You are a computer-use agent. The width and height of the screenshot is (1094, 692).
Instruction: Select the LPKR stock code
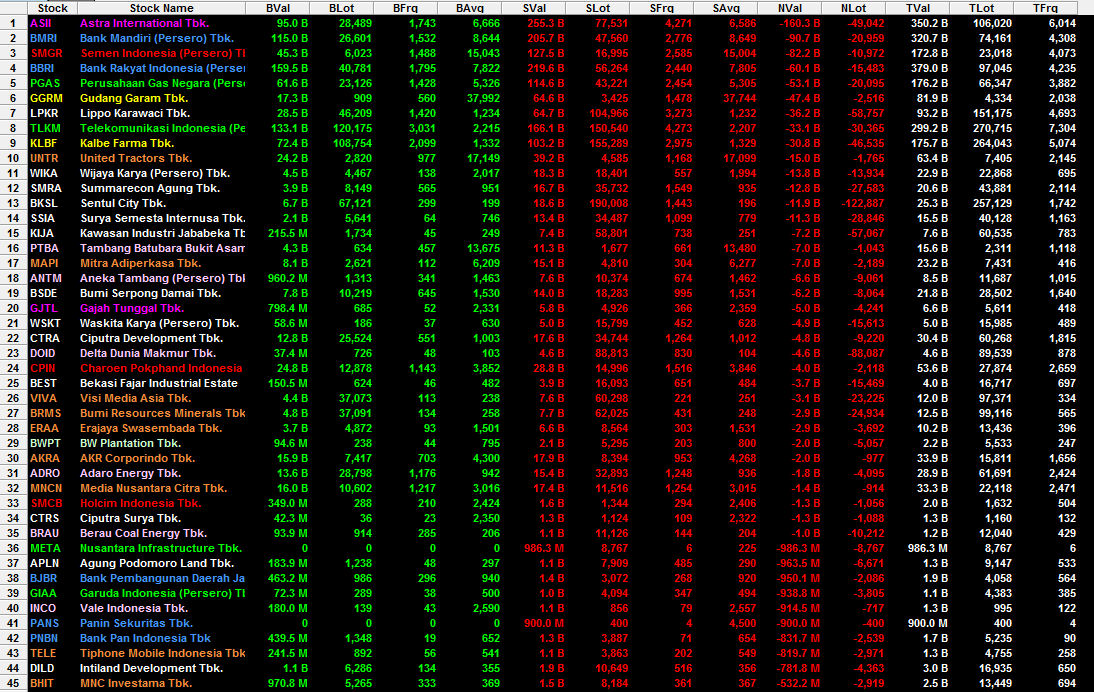[45, 113]
